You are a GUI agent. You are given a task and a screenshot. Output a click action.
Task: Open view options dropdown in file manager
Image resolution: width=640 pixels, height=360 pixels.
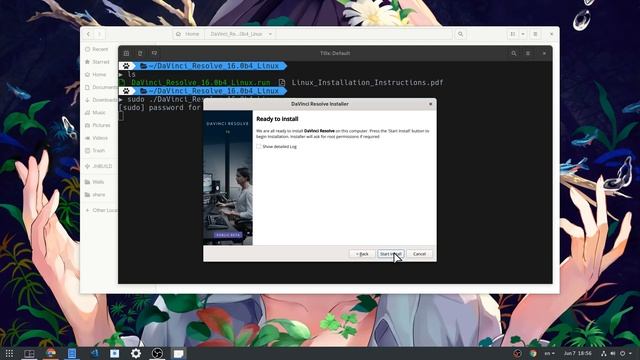pyautogui.click(x=523, y=34)
